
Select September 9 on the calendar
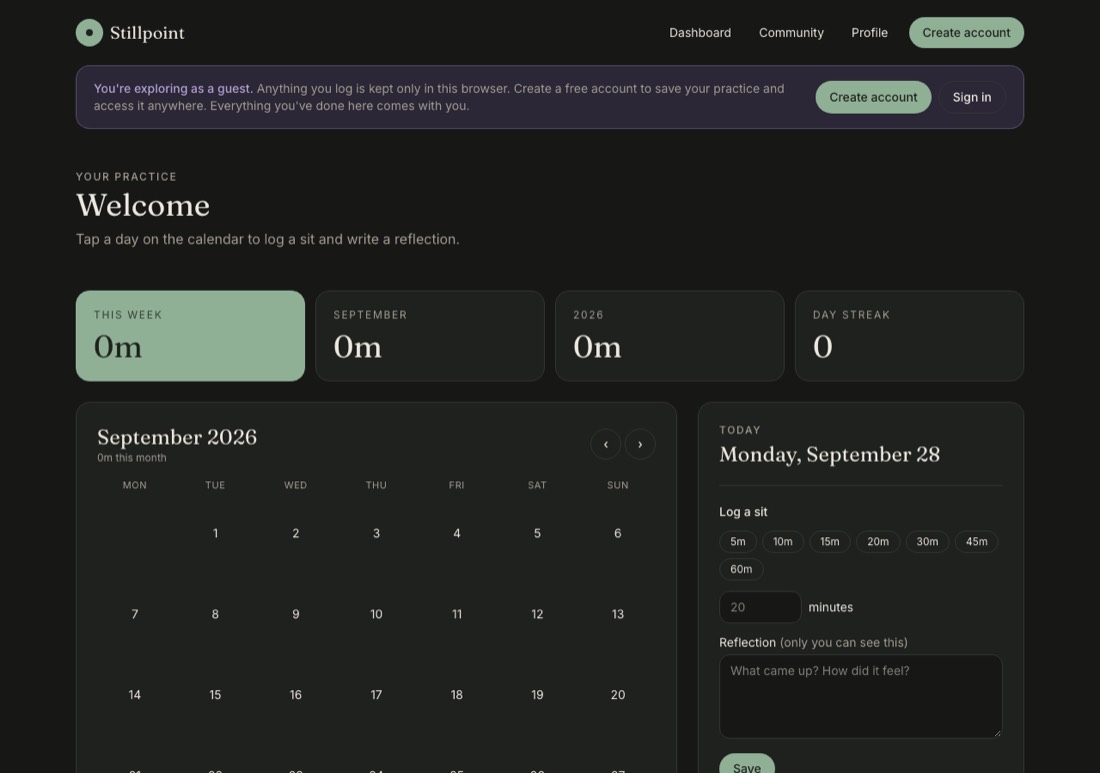[x=295, y=614]
